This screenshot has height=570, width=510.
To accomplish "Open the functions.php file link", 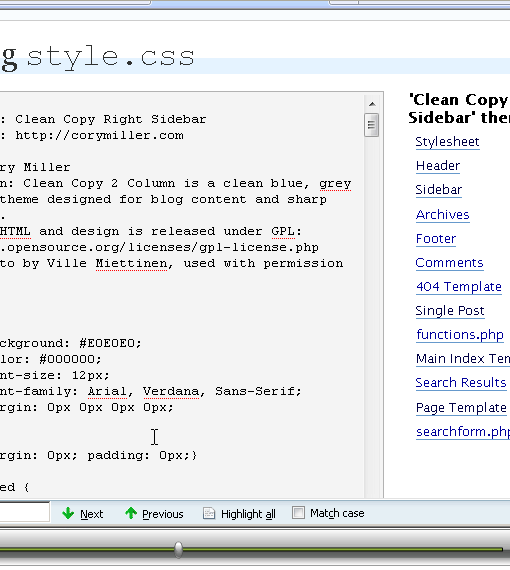I will click(460, 334).
